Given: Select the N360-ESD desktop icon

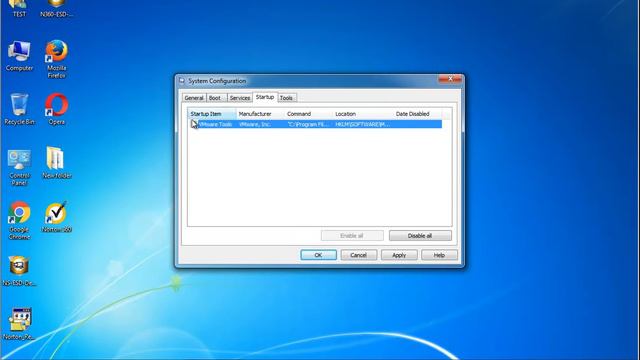Looking at the screenshot, I should 56,9.
